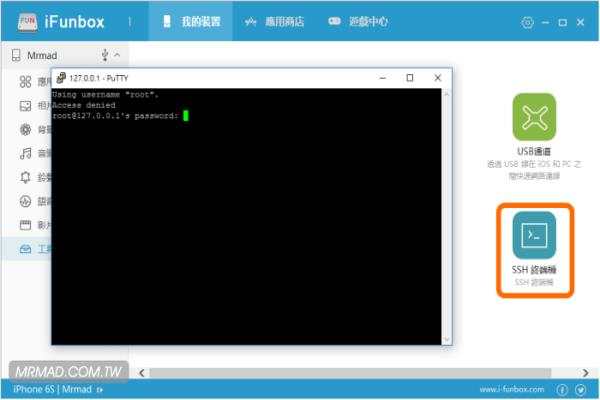Close the PuTTY window
This screenshot has height=400, width=600.
438,78
